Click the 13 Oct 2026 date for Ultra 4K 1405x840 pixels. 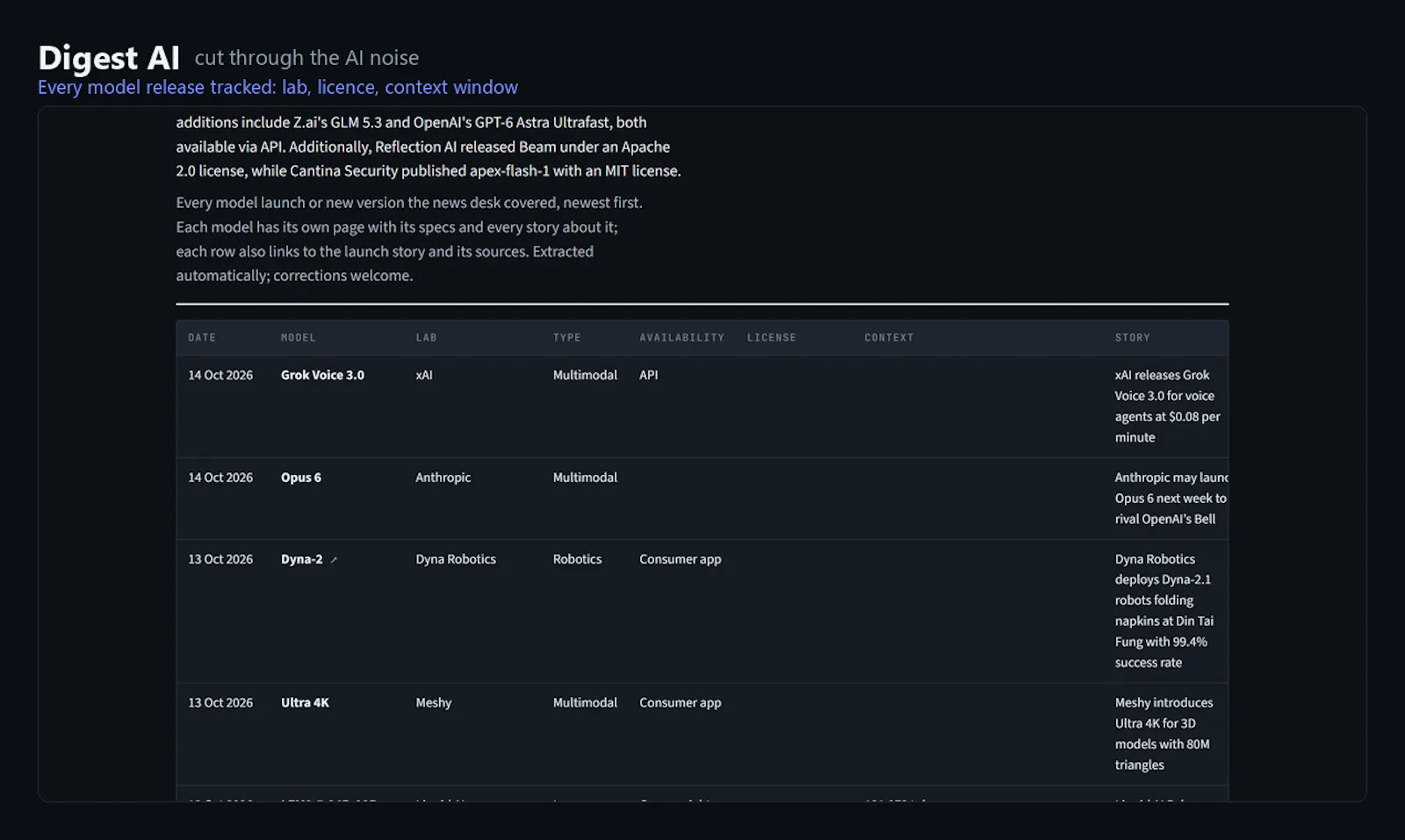220,702
